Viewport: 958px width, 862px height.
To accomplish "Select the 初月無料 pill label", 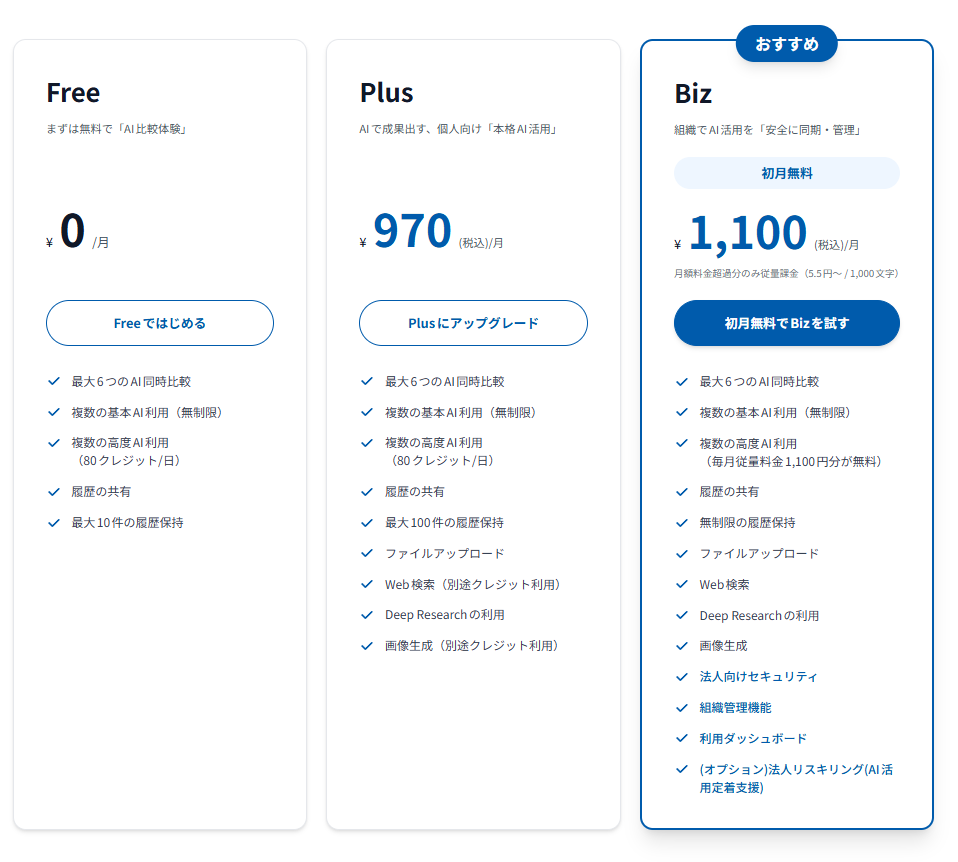I will point(787,173).
